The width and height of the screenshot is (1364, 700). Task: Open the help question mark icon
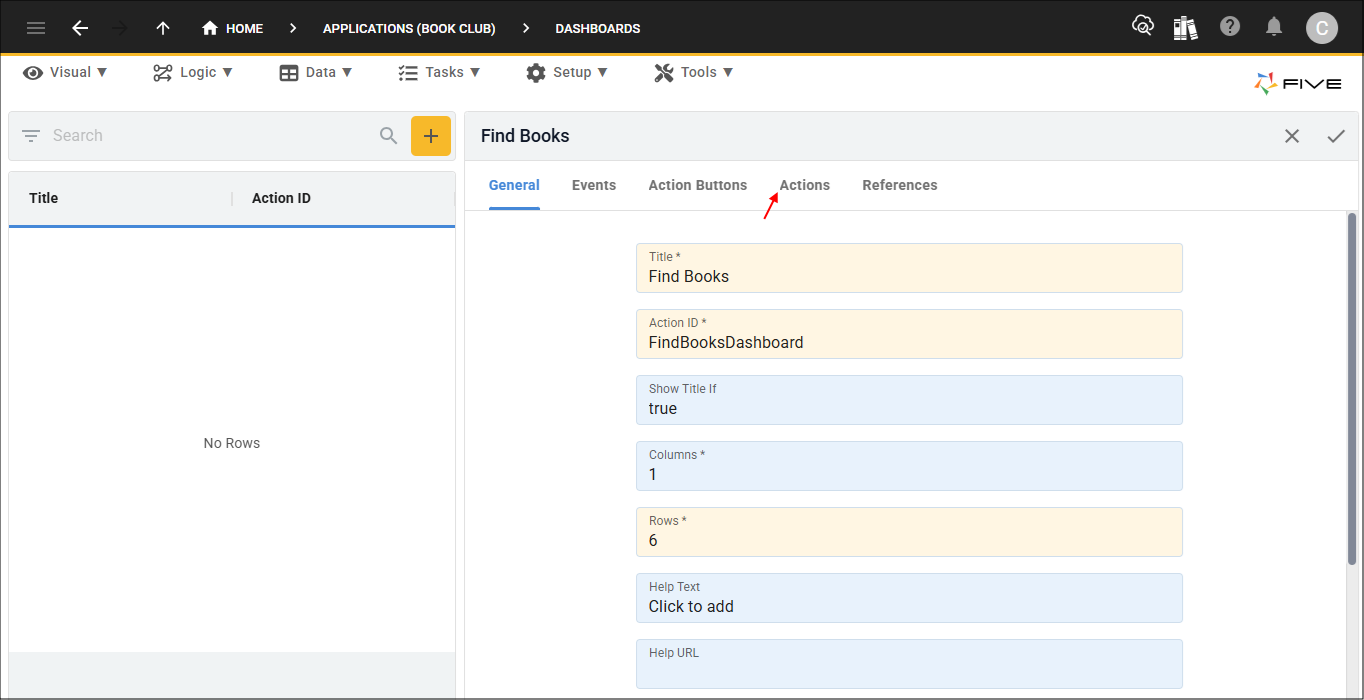1230,26
